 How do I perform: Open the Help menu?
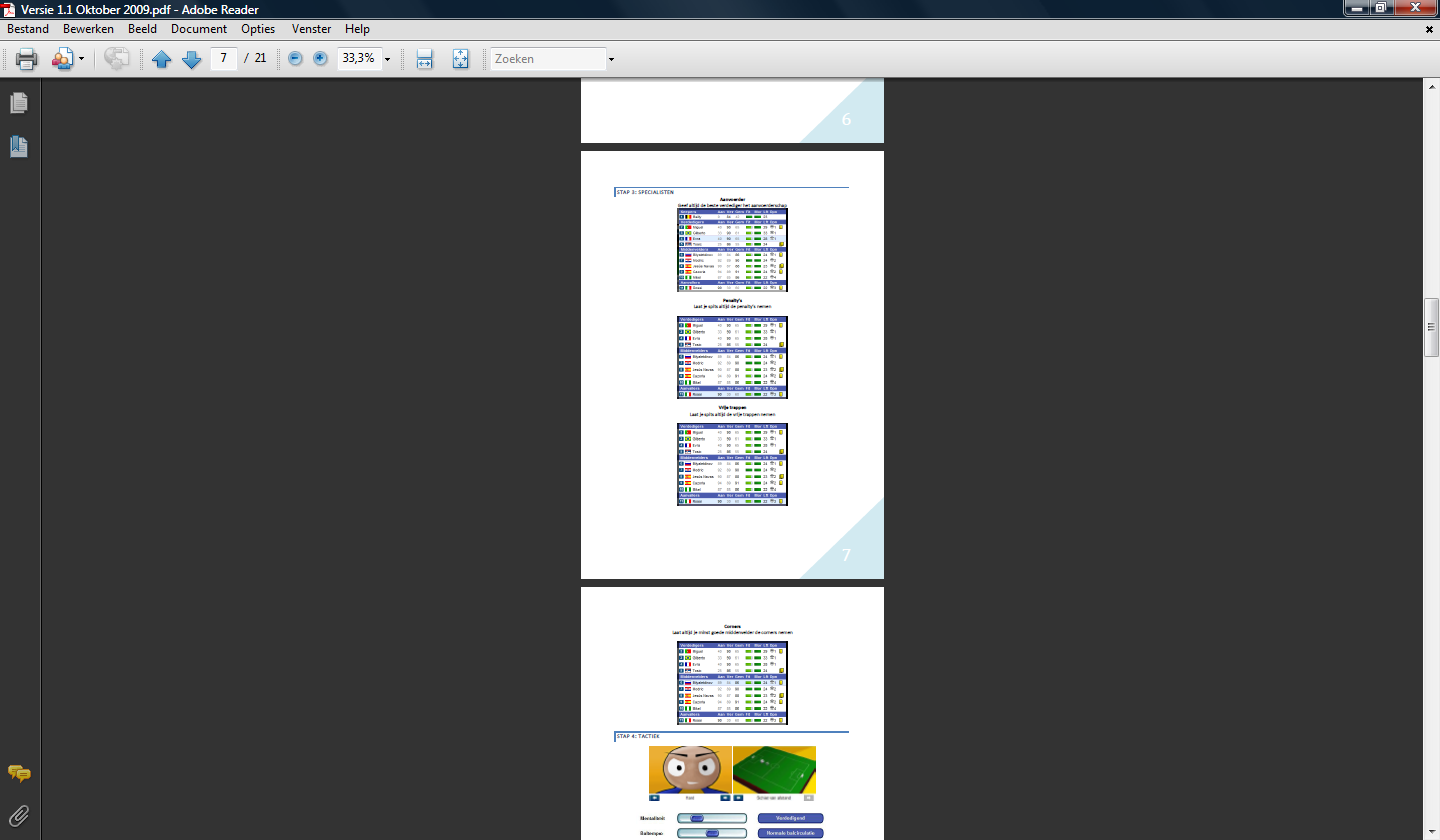(357, 29)
